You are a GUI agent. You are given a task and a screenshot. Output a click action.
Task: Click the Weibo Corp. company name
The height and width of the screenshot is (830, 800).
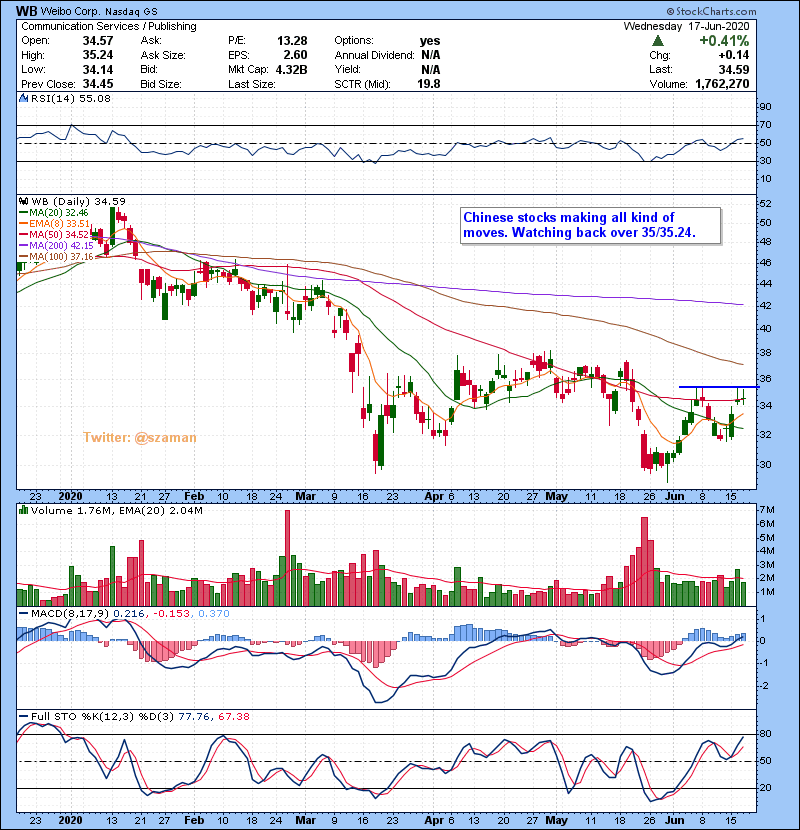point(71,11)
